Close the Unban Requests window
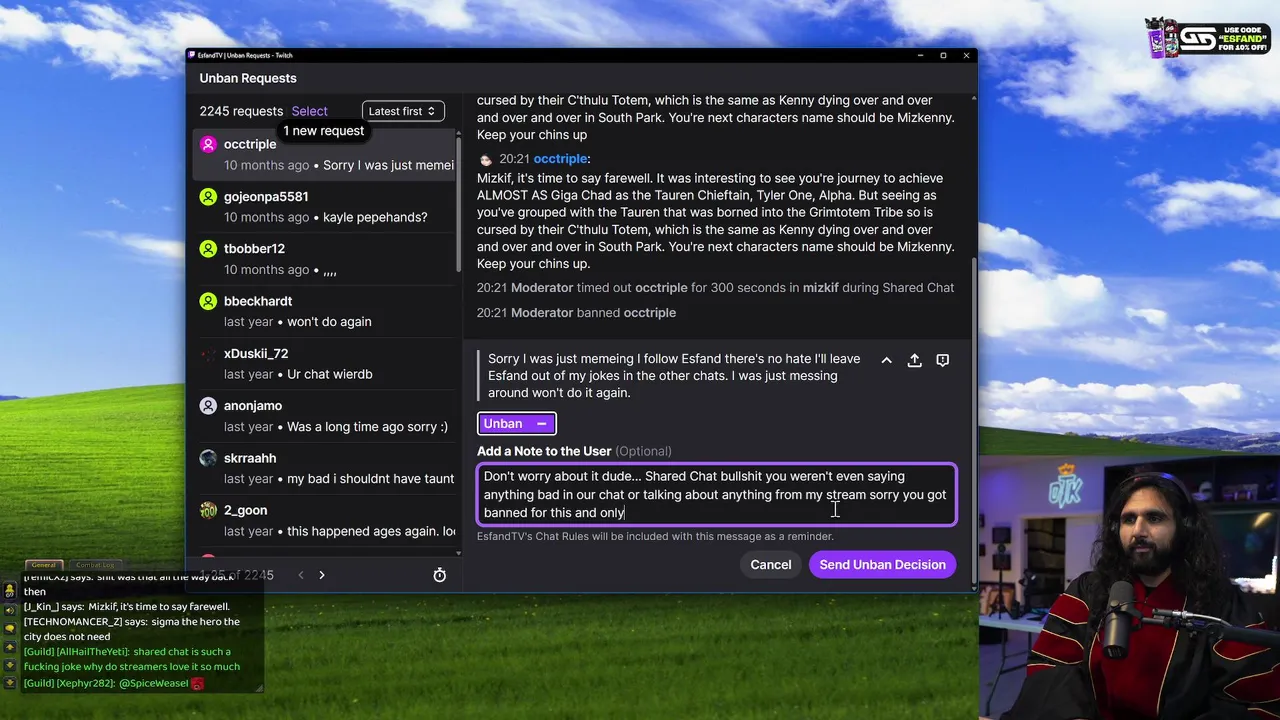This screenshot has width=1280, height=720. pos(966,56)
